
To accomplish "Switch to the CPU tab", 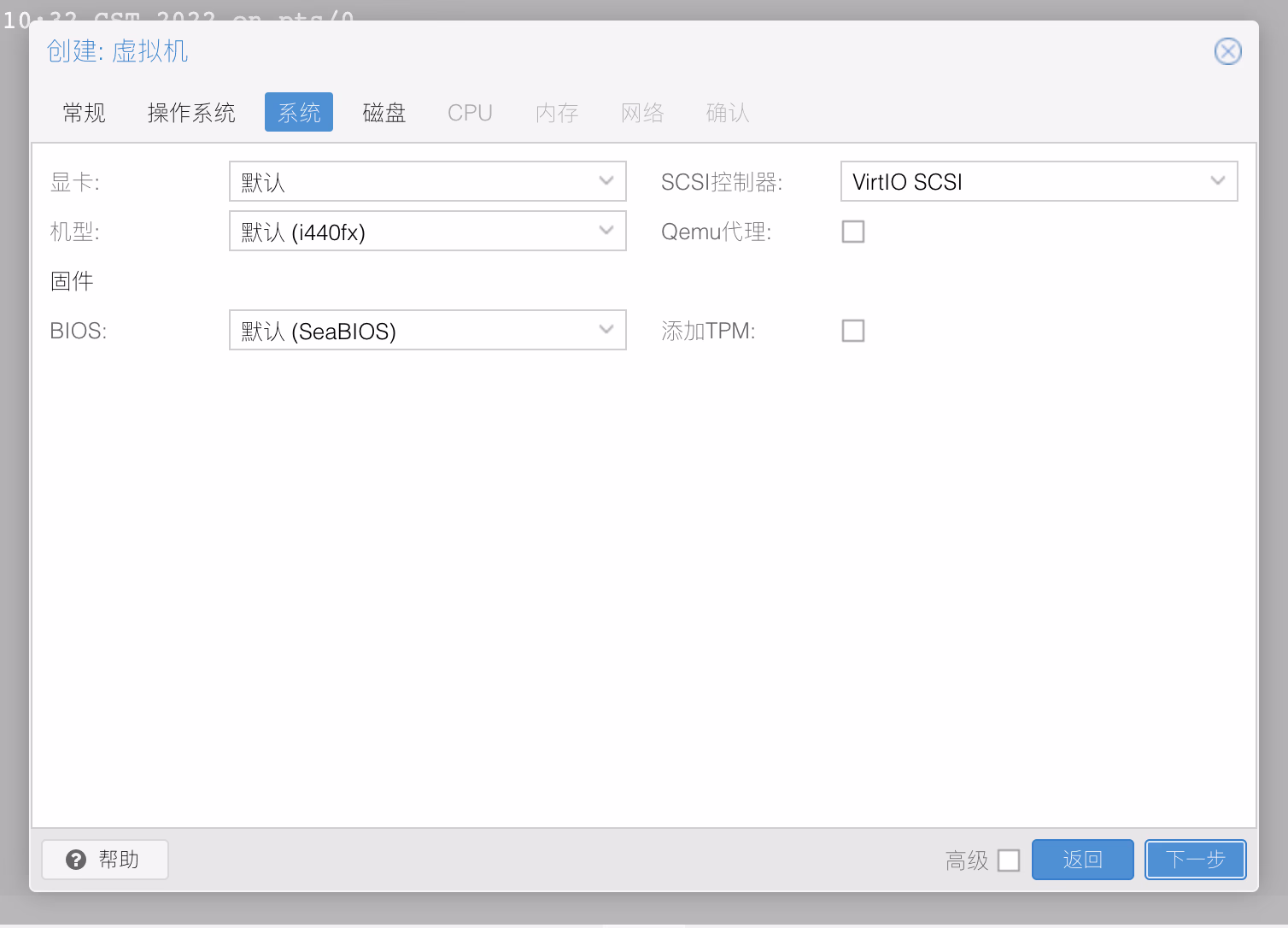I will (x=470, y=113).
